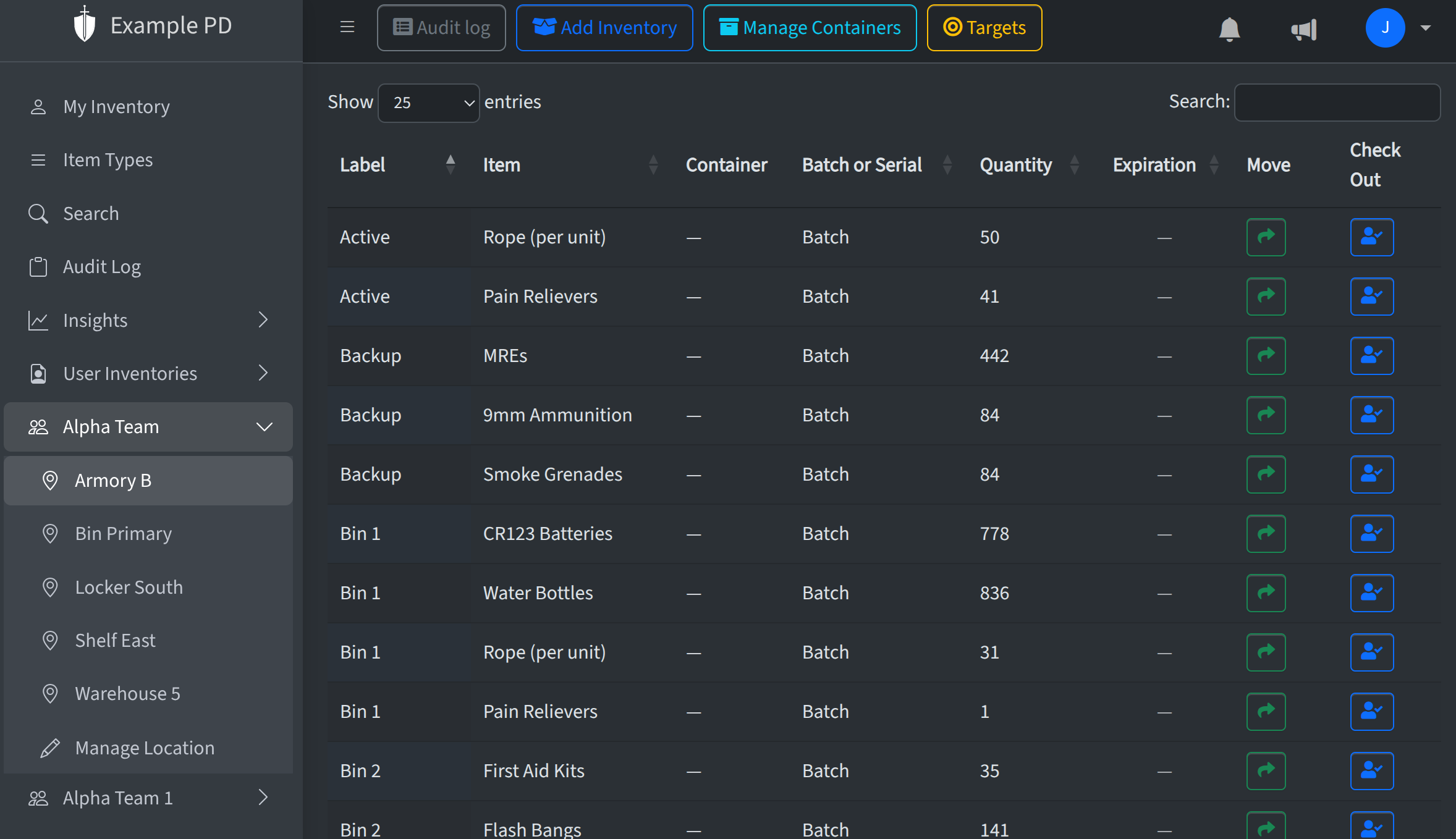
Task: Click the Add Inventory button
Action: [x=604, y=27]
